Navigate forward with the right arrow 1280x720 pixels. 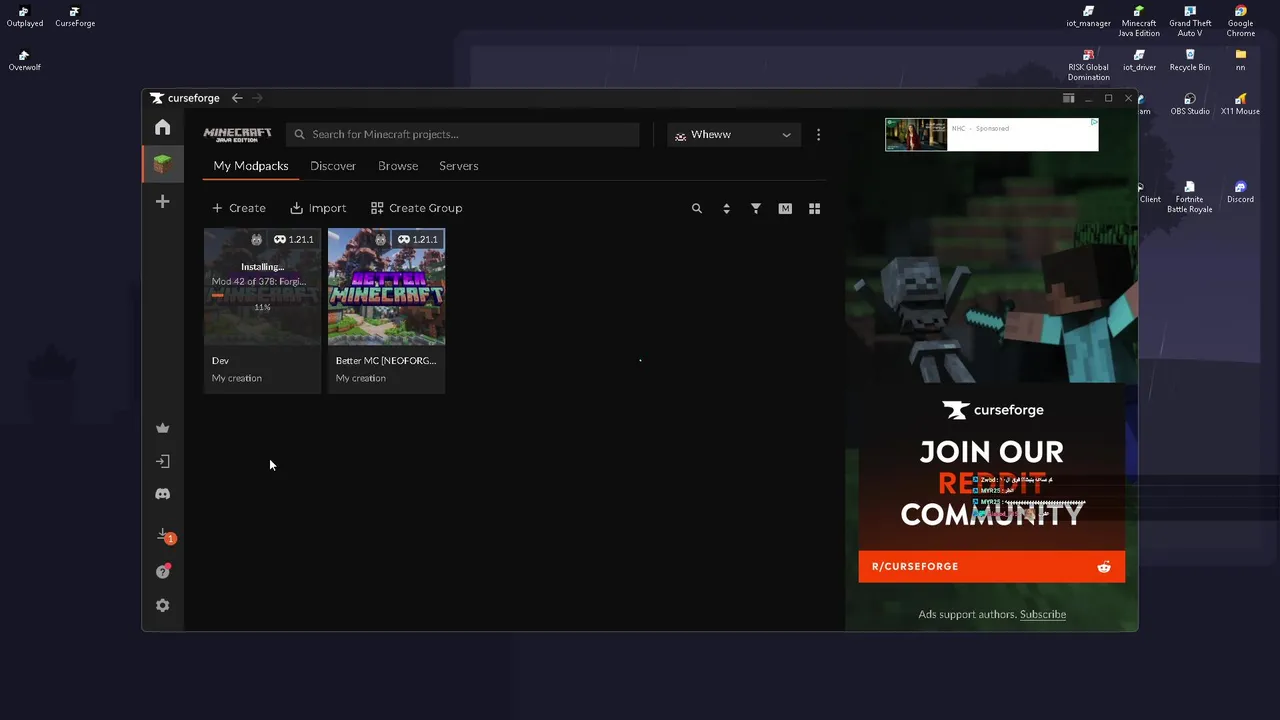click(x=257, y=98)
